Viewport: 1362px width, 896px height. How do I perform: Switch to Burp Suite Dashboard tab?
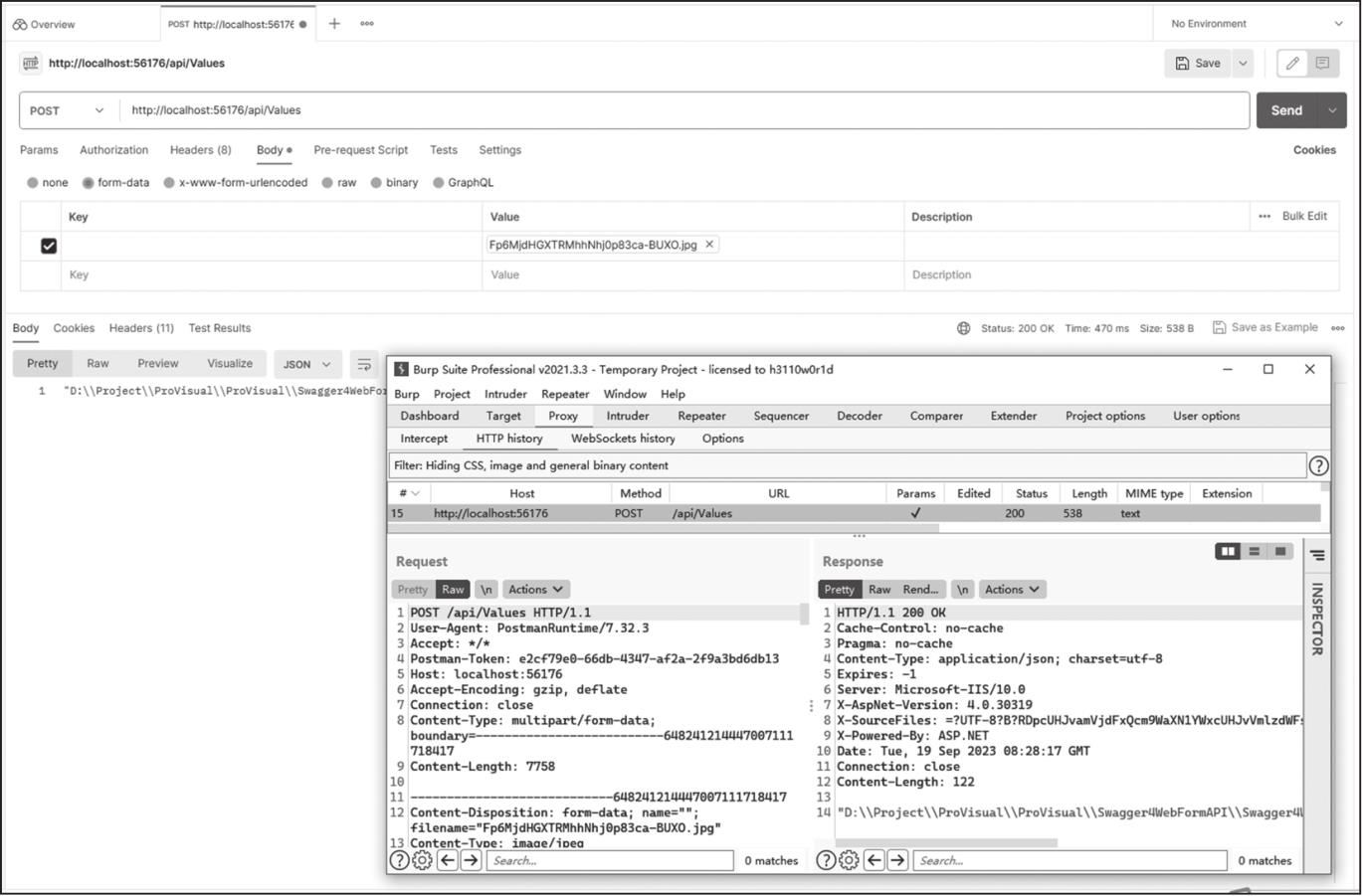click(430, 416)
